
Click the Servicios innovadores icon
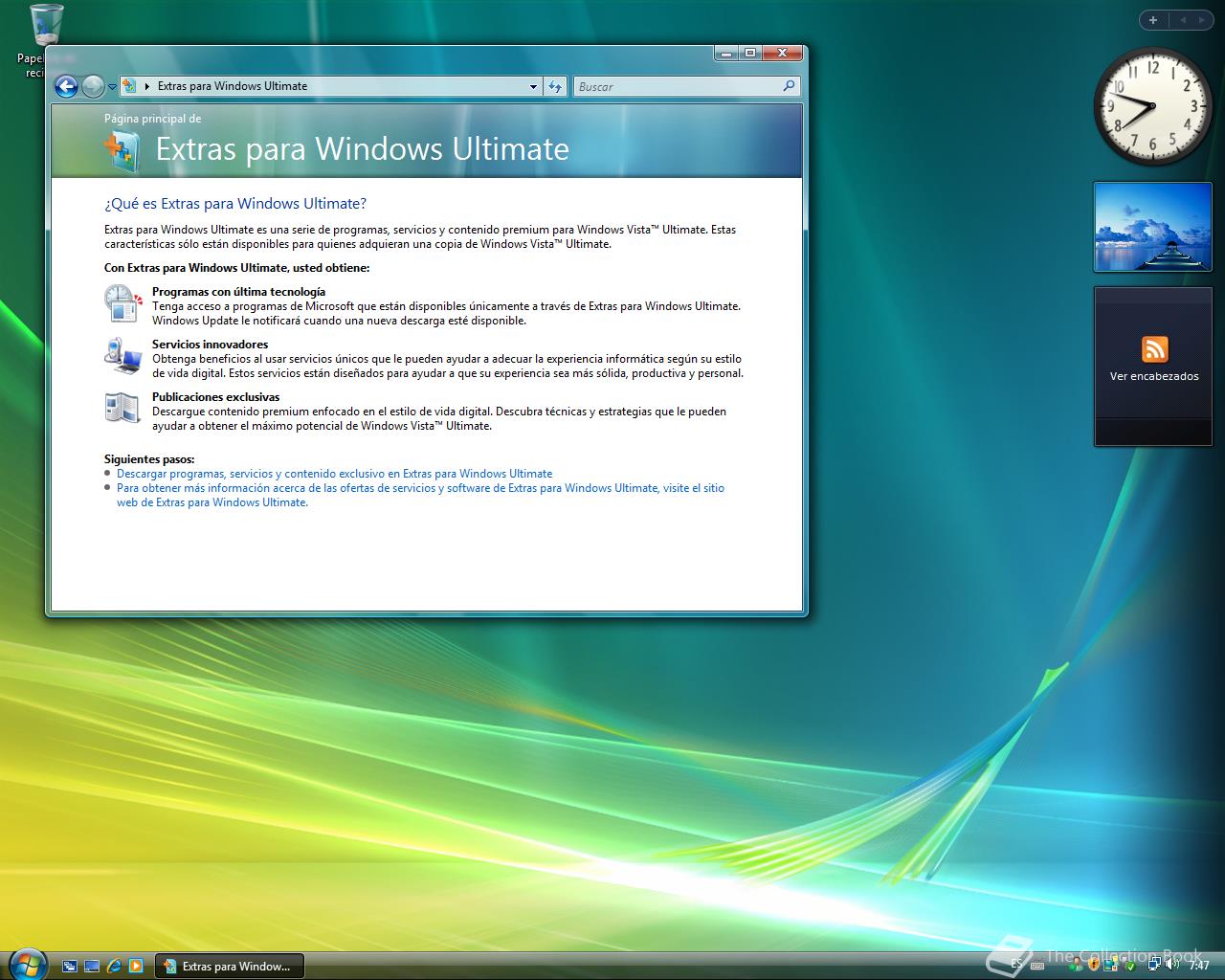click(122, 355)
